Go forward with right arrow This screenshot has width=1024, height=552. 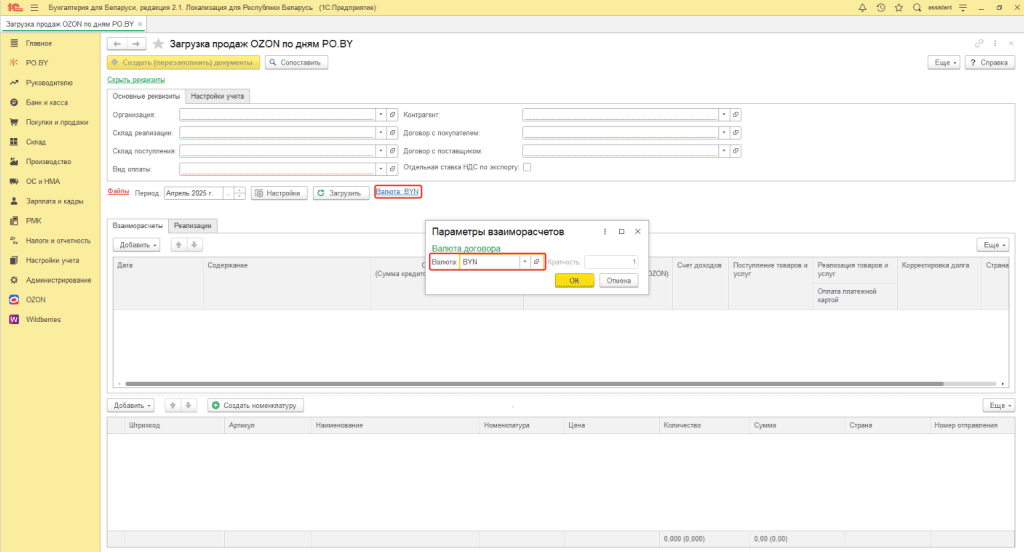(136, 44)
